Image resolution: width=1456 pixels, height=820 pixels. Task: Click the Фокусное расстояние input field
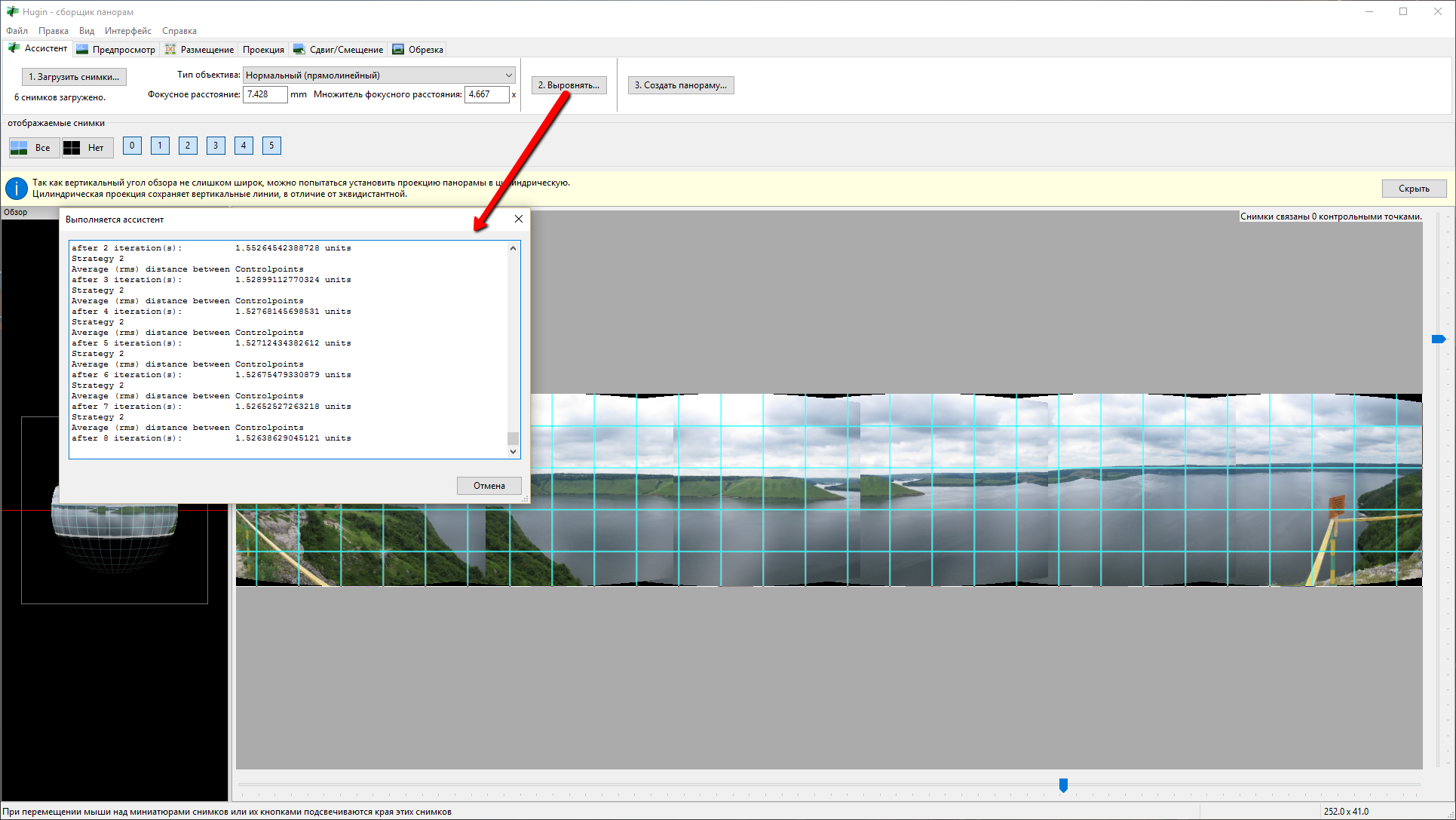click(265, 94)
